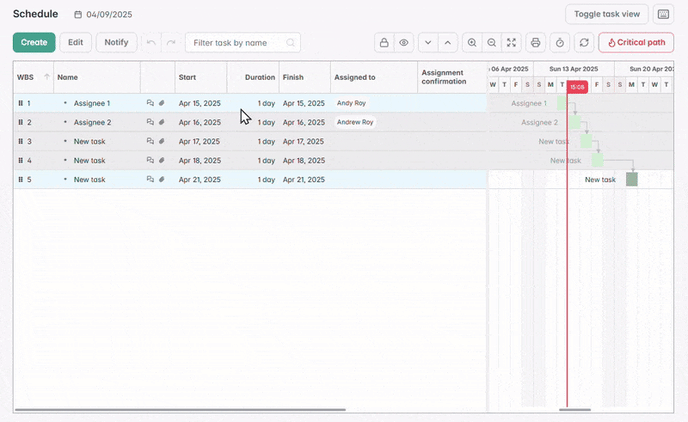Click the Assigned to column header

374,77
